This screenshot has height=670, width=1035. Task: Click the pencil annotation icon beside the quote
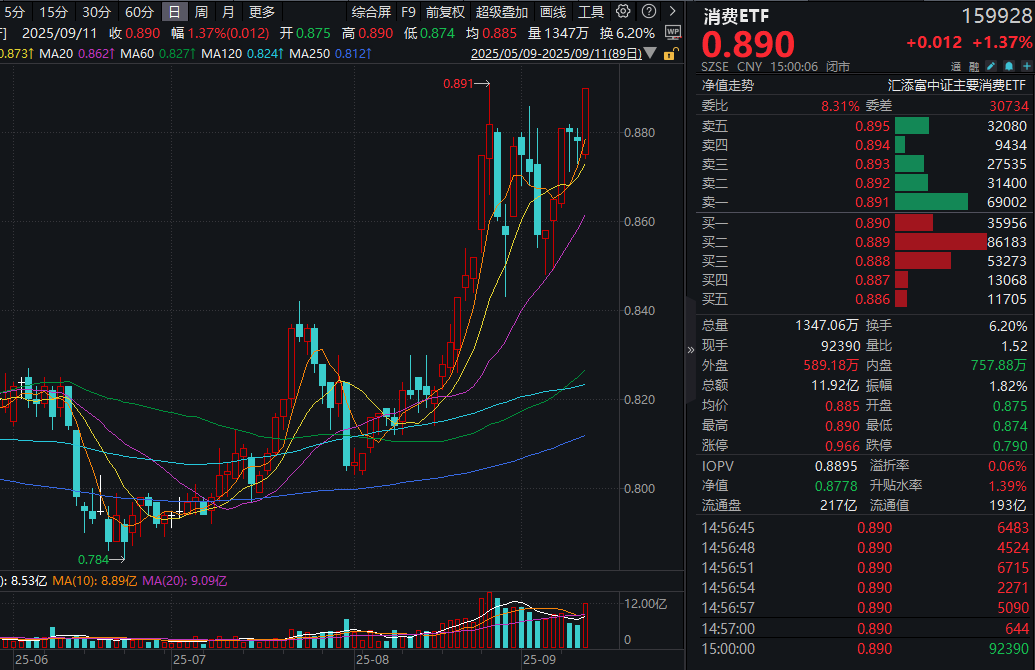990,66
